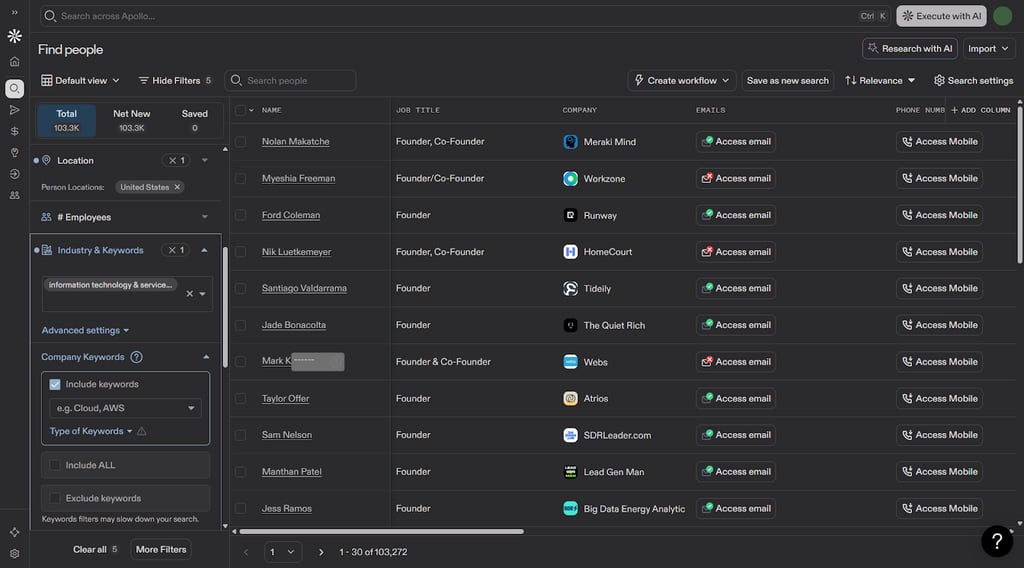Remove the United States location tag

point(177,187)
